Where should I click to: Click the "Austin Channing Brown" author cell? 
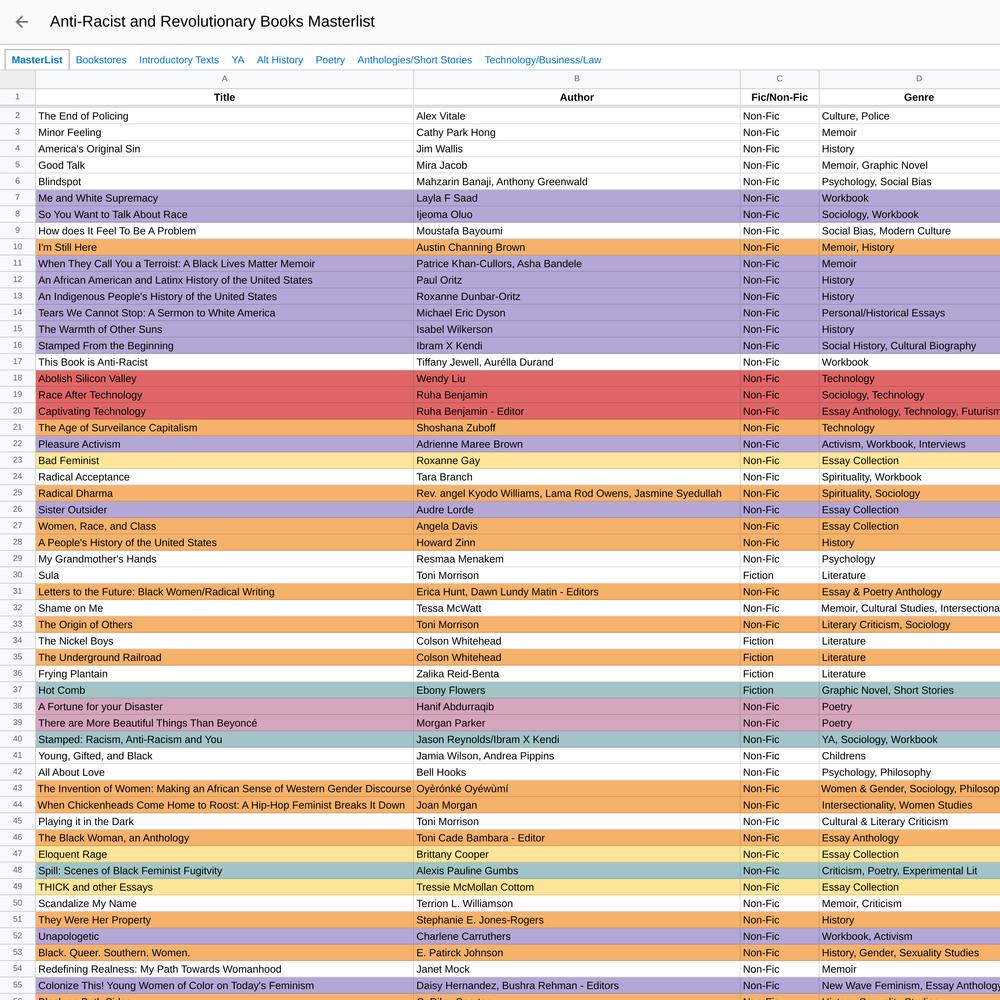(x=577, y=247)
